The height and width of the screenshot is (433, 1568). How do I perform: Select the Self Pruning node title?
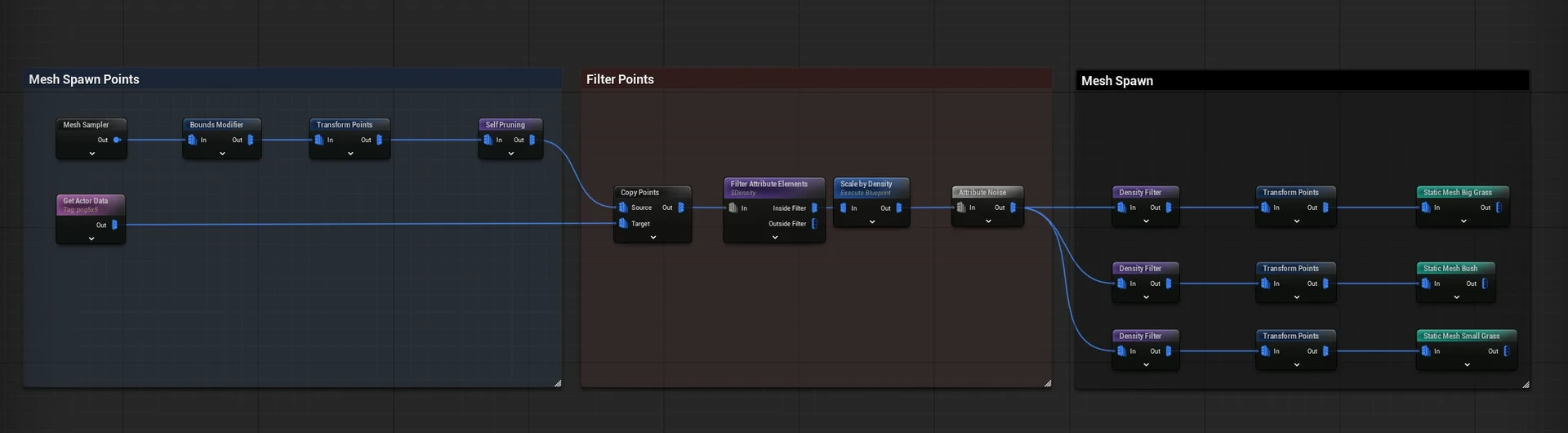[x=506, y=125]
